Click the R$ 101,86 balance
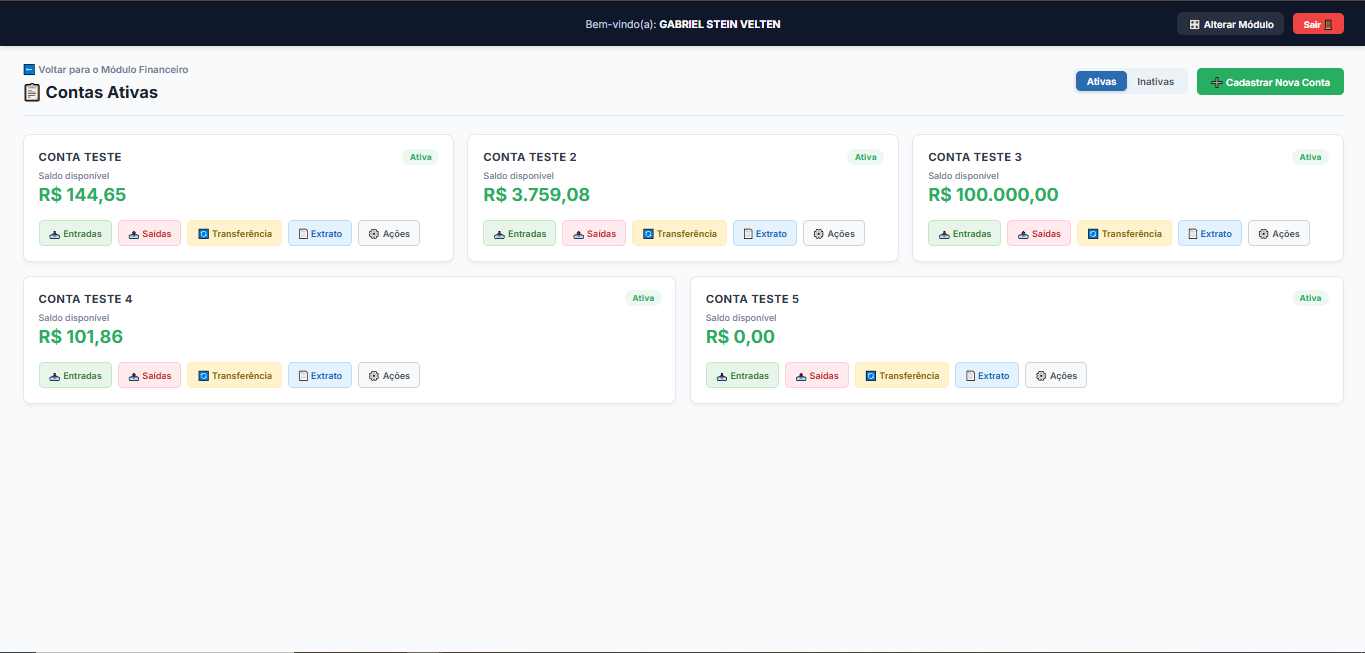The width and height of the screenshot is (1365, 653). (81, 337)
